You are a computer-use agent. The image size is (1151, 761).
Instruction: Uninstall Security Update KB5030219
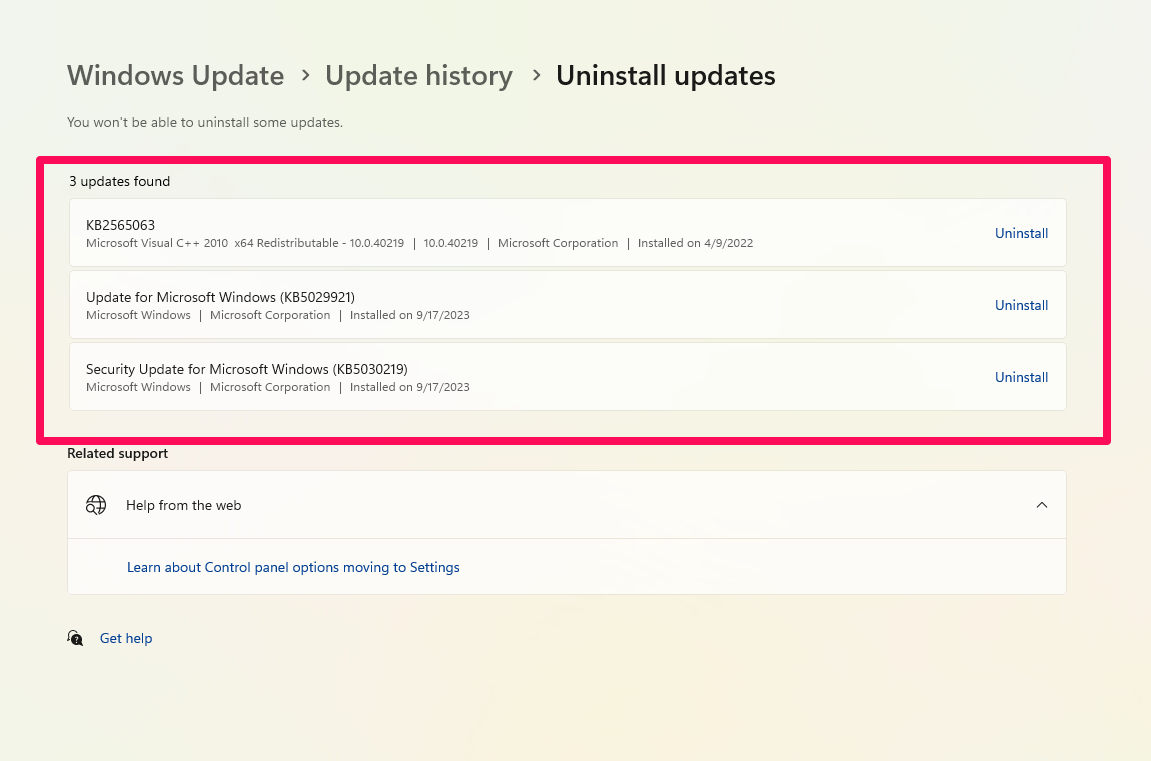point(1021,376)
